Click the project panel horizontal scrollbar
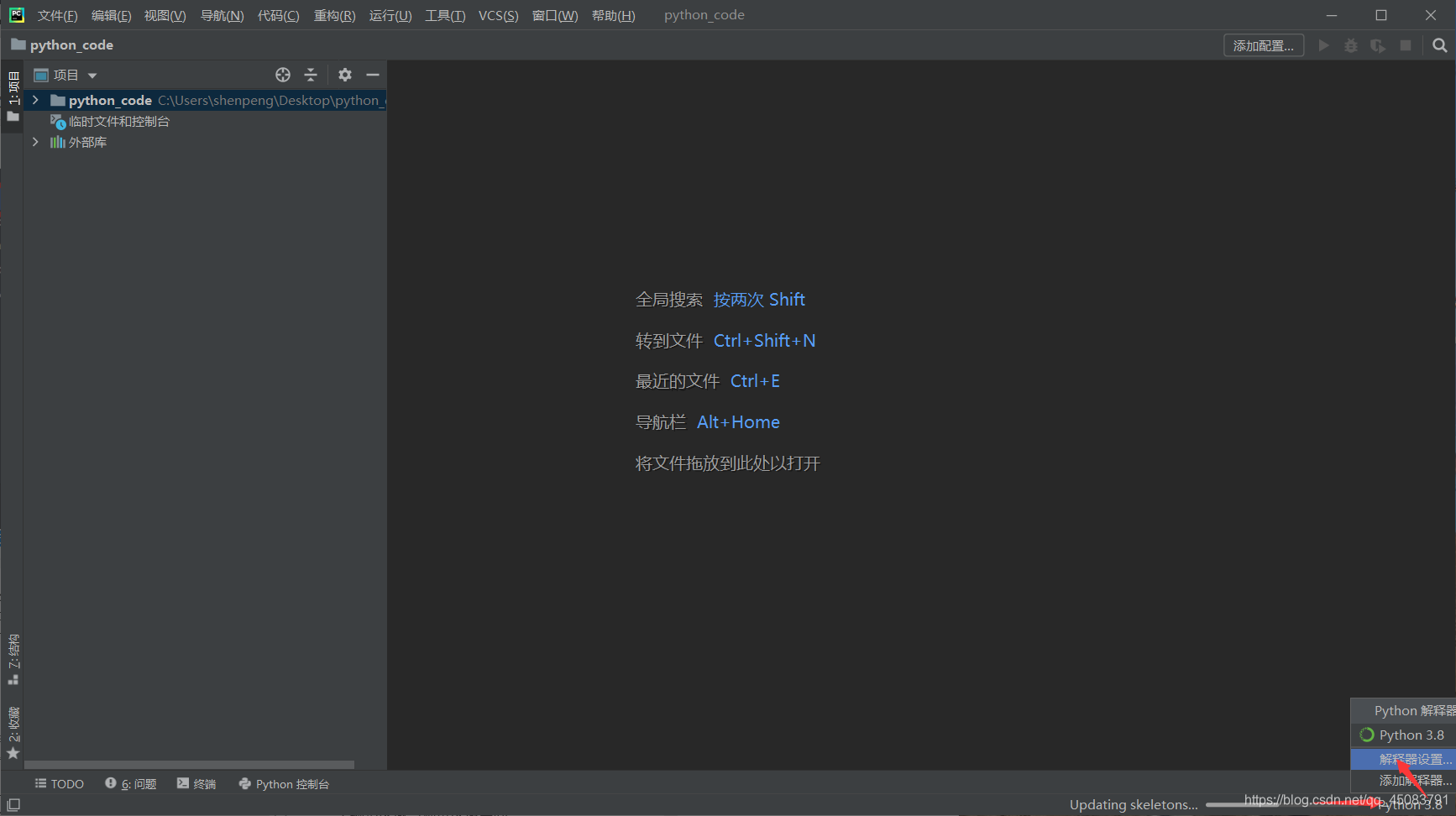 coord(189,765)
